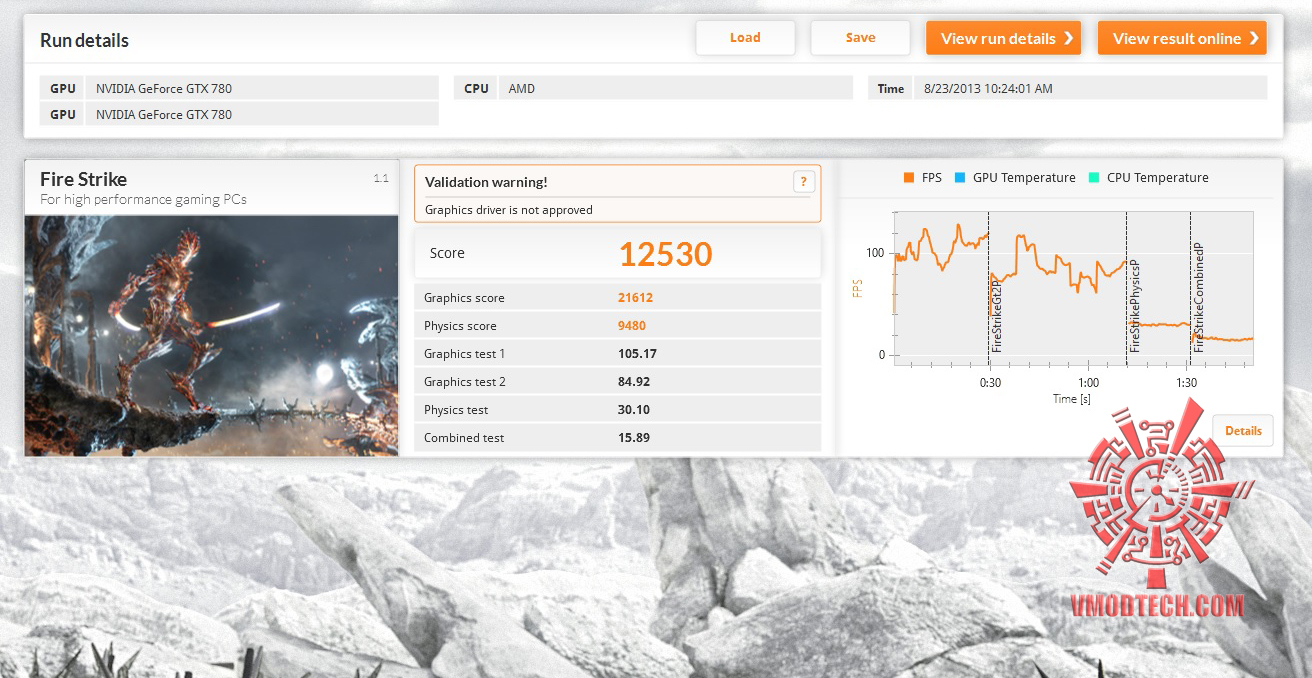This screenshot has width=1312, height=678.
Task: Click the version 1.1 label by Fire Strike
Action: click(381, 178)
